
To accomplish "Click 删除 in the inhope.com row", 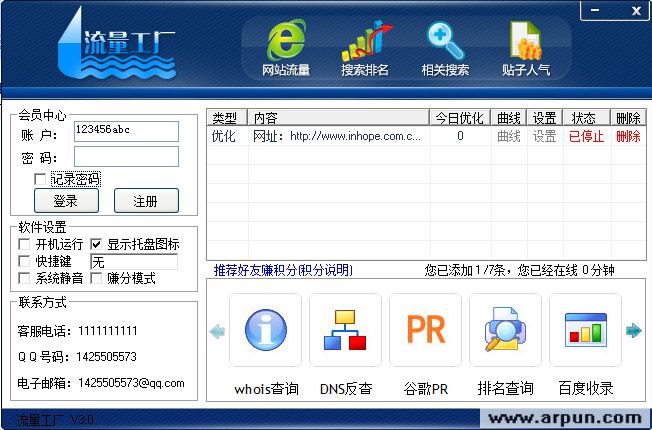I will coord(628,136).
